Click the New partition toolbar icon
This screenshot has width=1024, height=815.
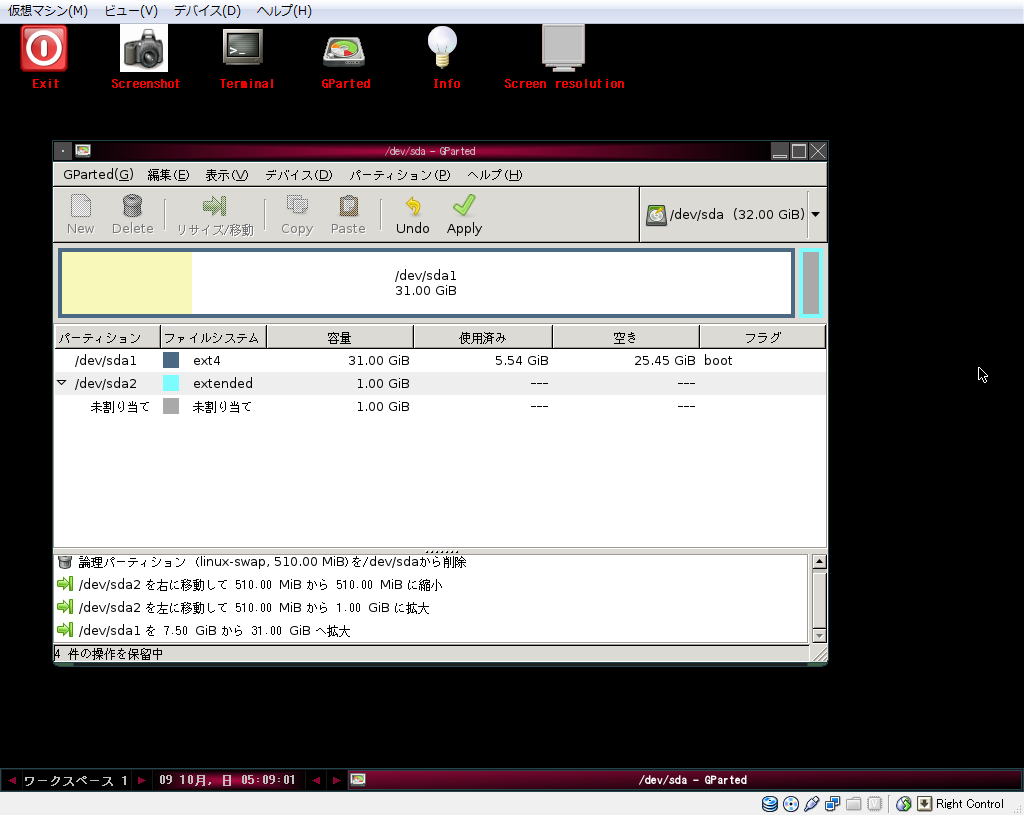[80, 215]
